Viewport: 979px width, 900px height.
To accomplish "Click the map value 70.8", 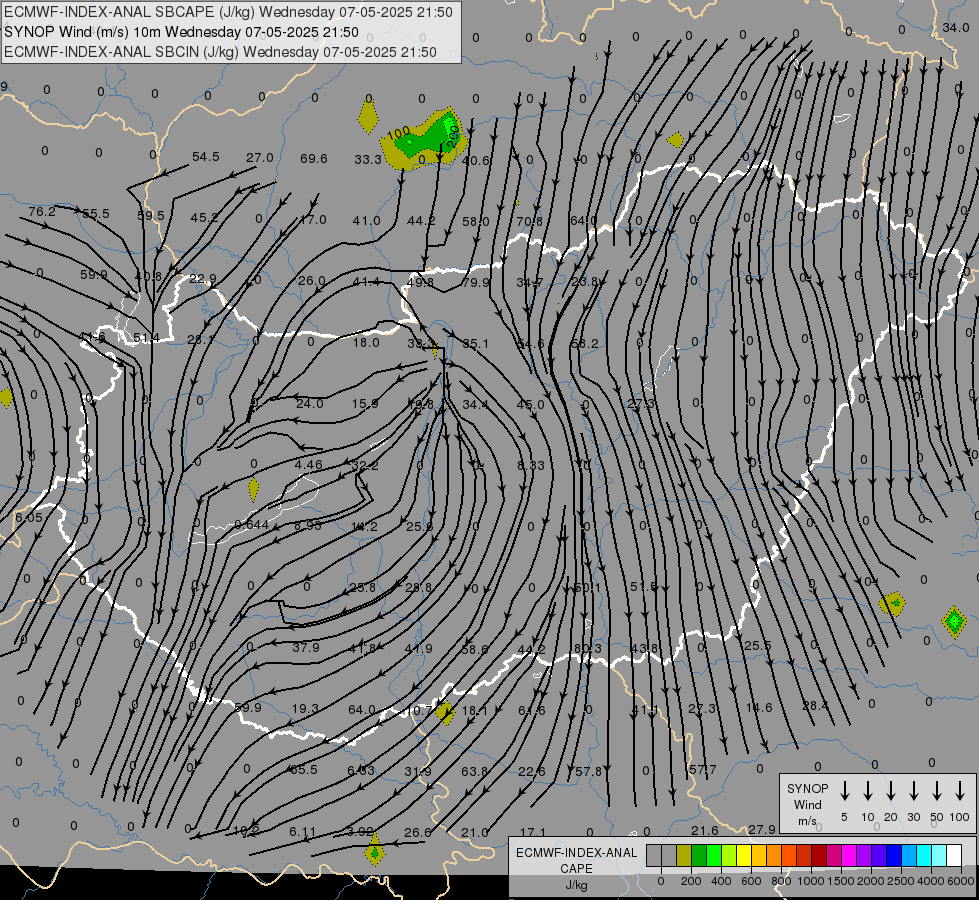I will click(529, 220).
